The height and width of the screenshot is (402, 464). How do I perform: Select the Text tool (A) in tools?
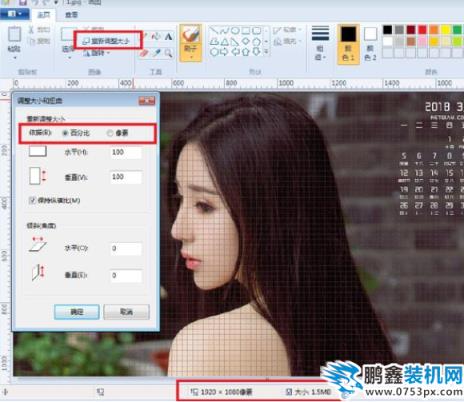coord(168,37)
